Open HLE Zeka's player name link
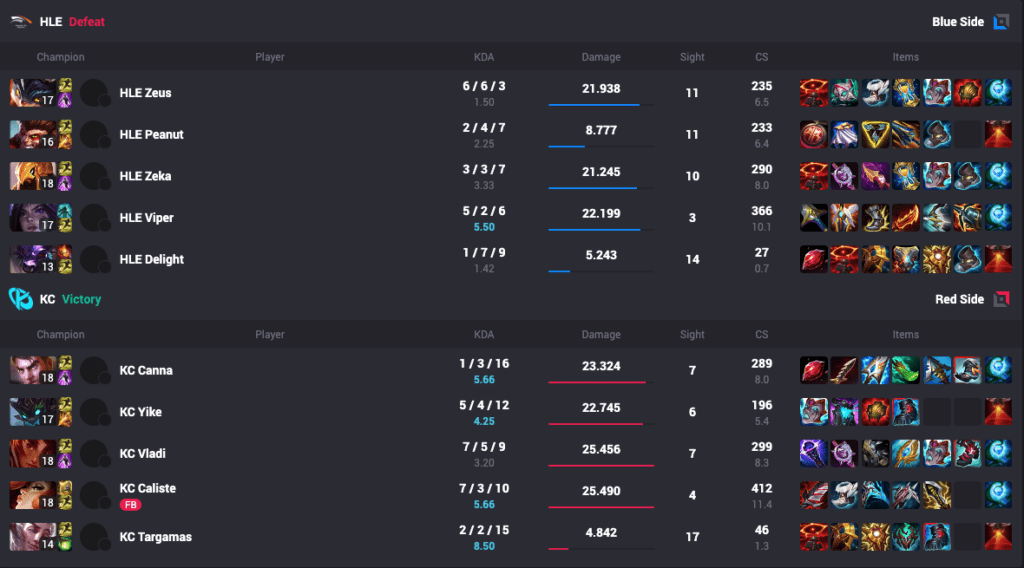The height and width of the screenshot is (568, 1024). (145, 176)
